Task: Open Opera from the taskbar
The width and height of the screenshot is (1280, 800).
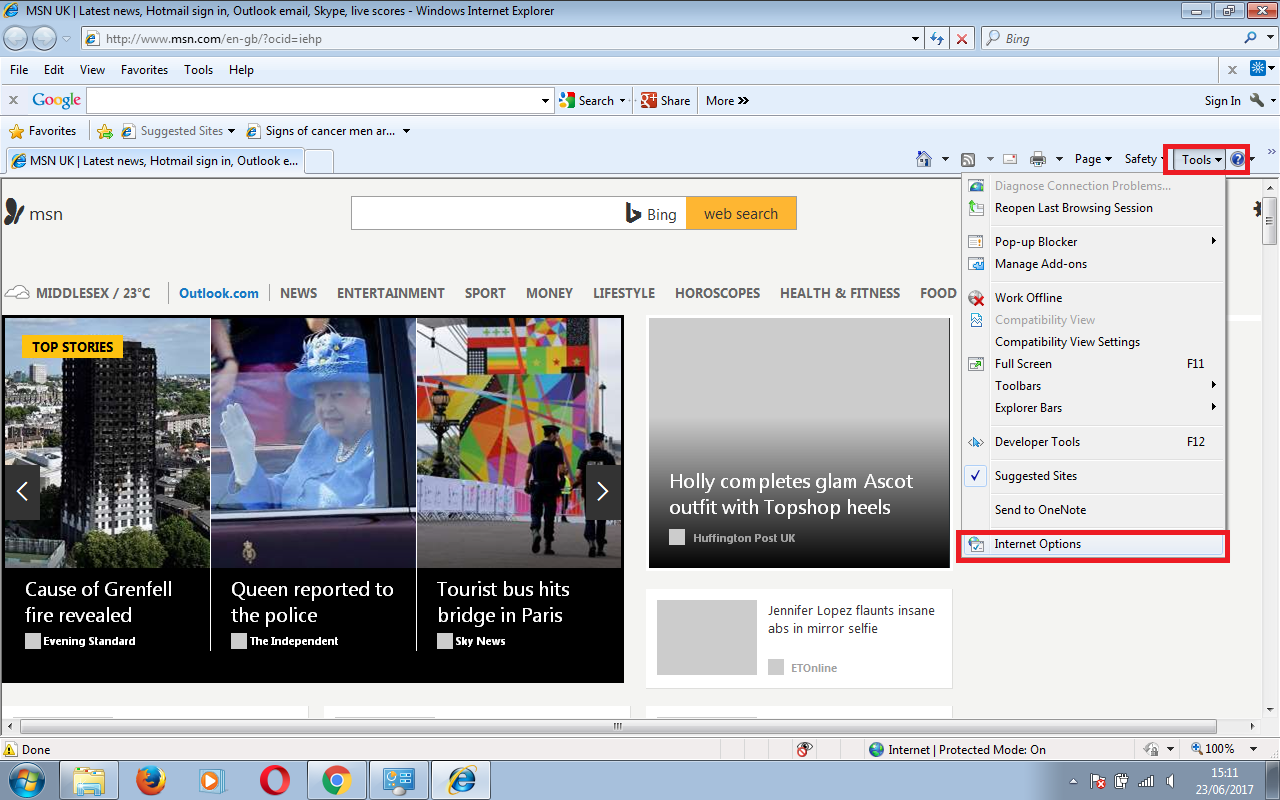Action: pos(275,780)
